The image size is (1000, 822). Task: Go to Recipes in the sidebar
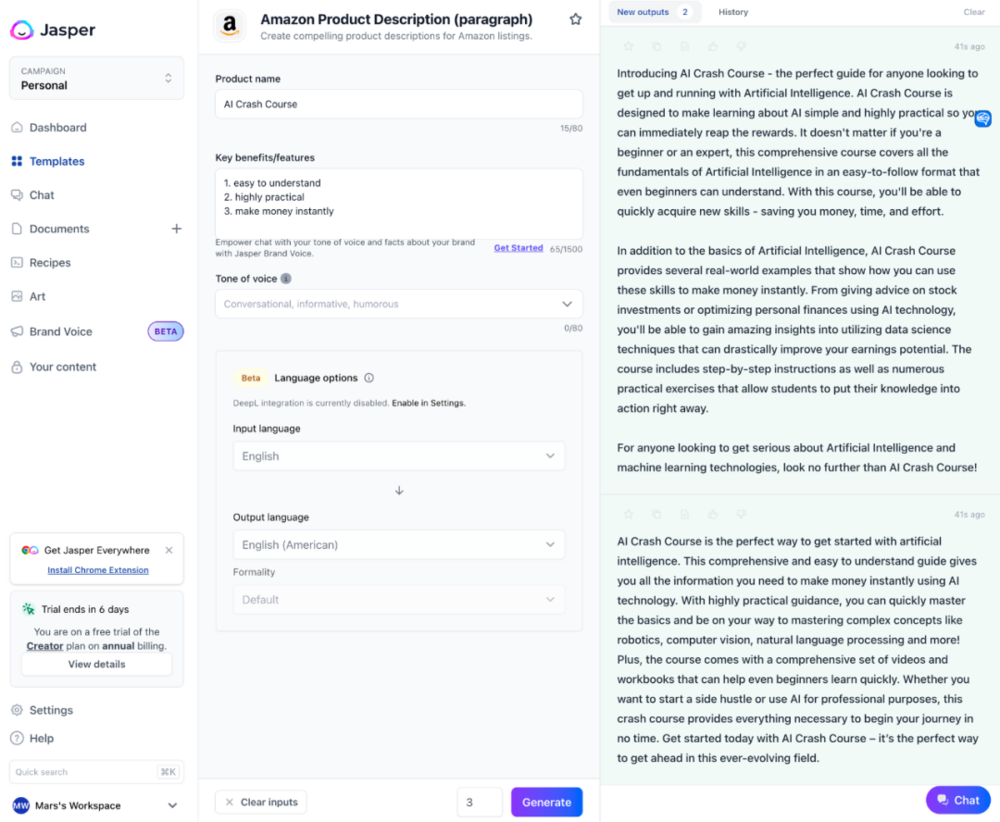pos(50,263)
